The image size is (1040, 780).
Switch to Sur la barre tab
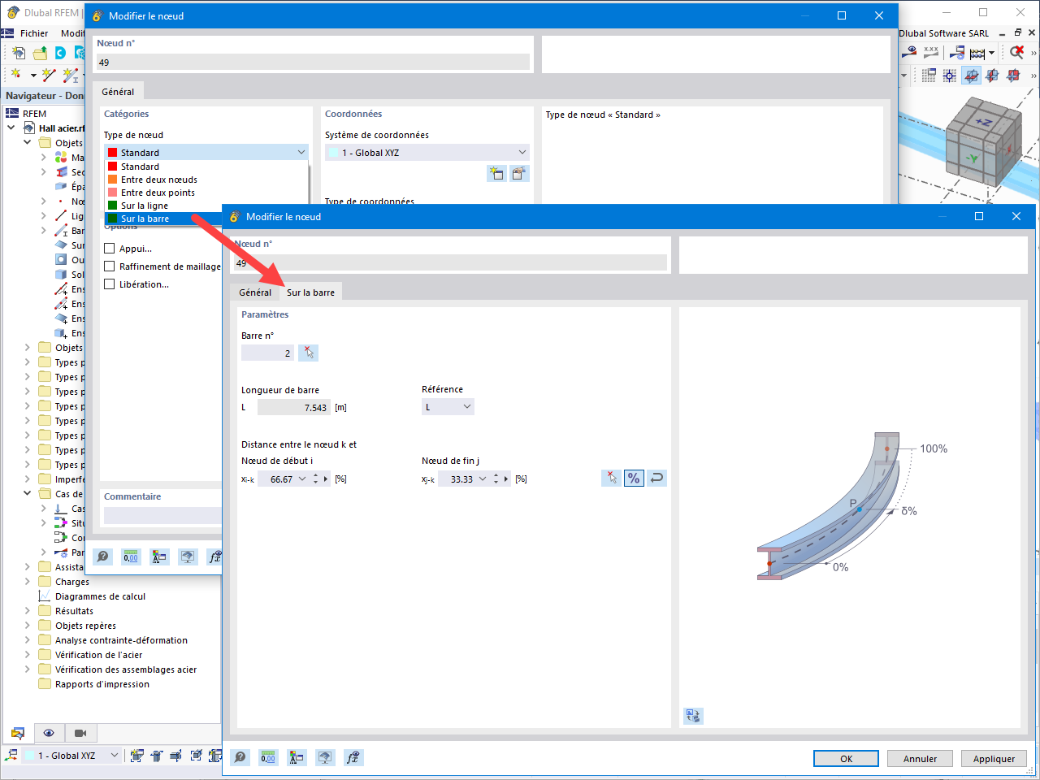pyautogui.click(x=310, y=292)
